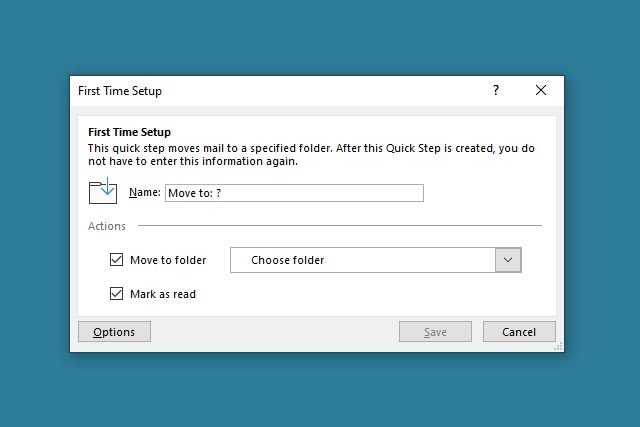Open the Options button
The height and width of the screenshot is (427, 640).
click(114, 331)
